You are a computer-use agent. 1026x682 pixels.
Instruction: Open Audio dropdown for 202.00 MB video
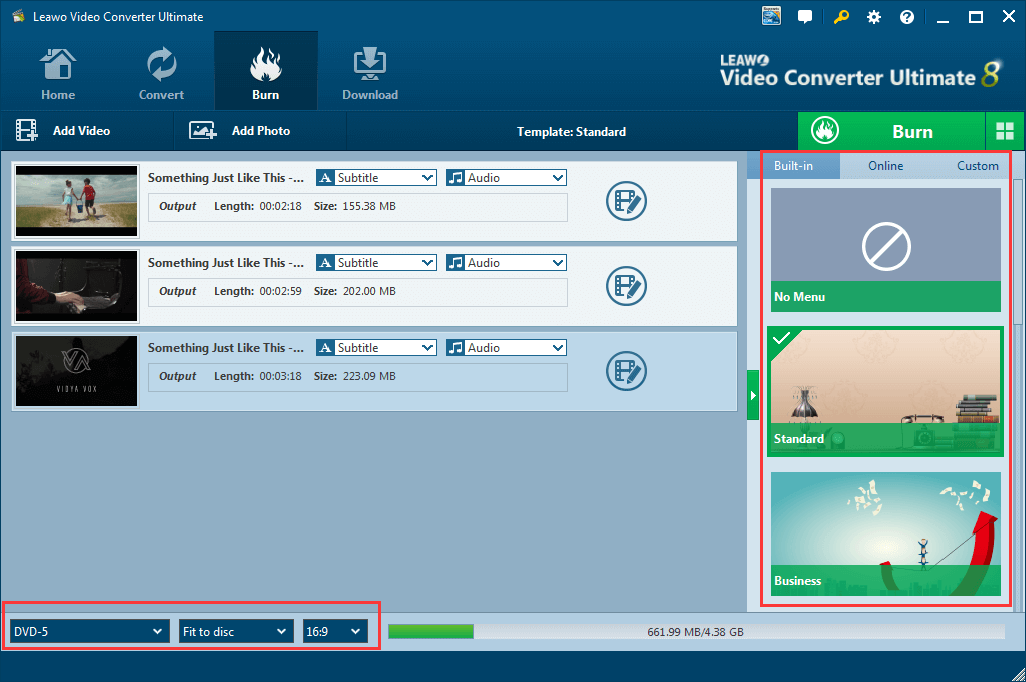[506, 263]
